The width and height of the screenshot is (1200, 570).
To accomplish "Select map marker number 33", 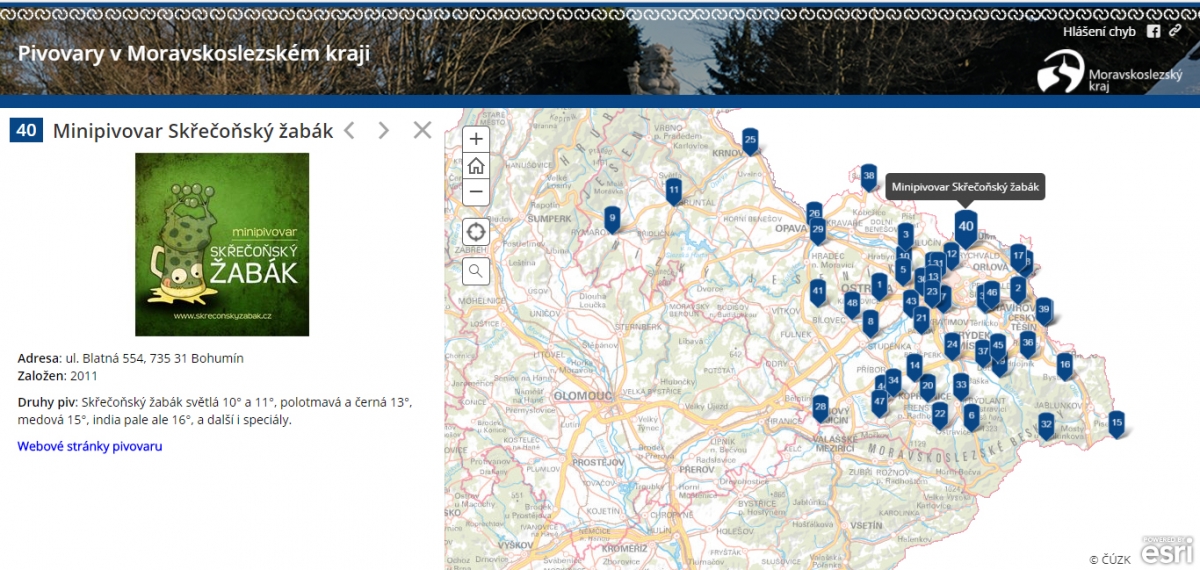I will [x=961, y=385].
